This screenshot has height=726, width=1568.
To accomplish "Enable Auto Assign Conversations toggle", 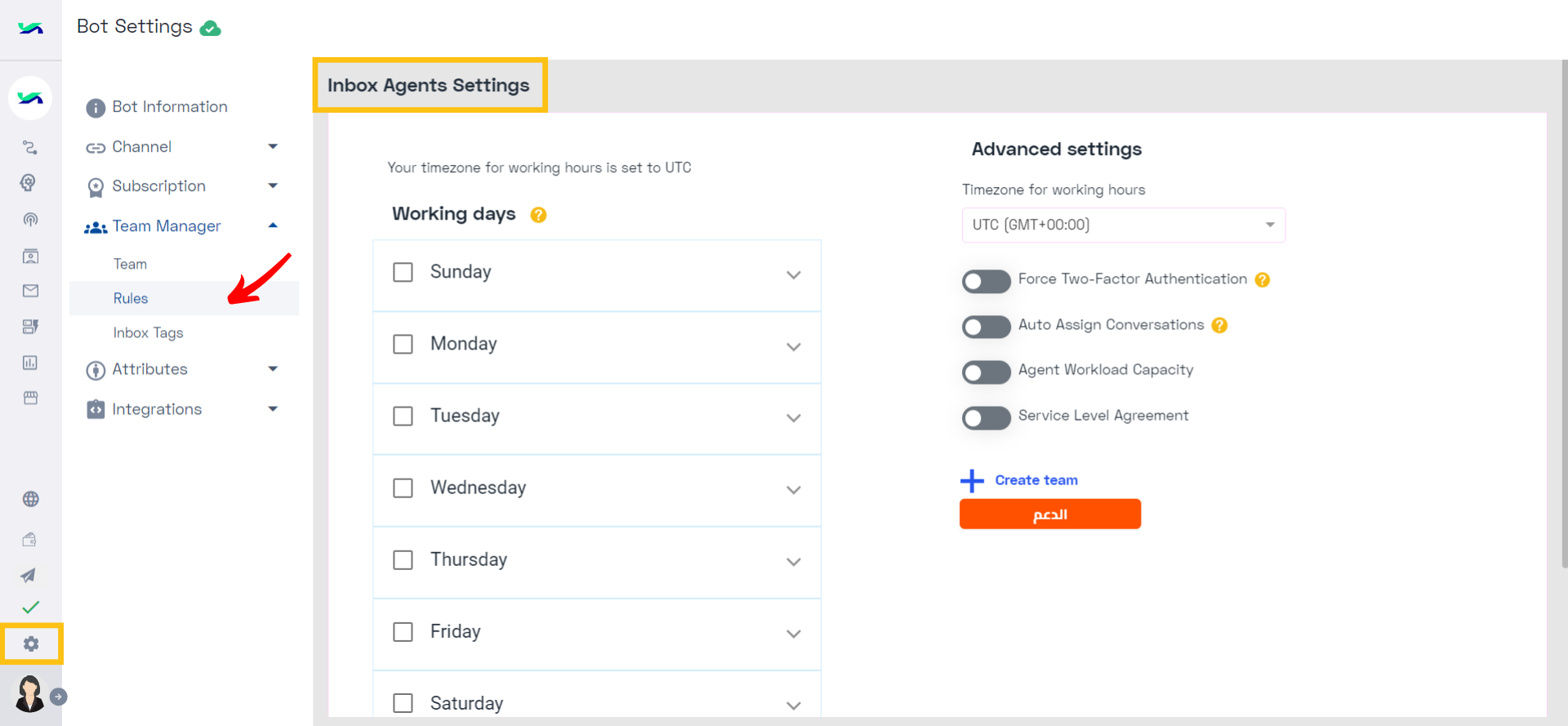I will coord(986,327).
